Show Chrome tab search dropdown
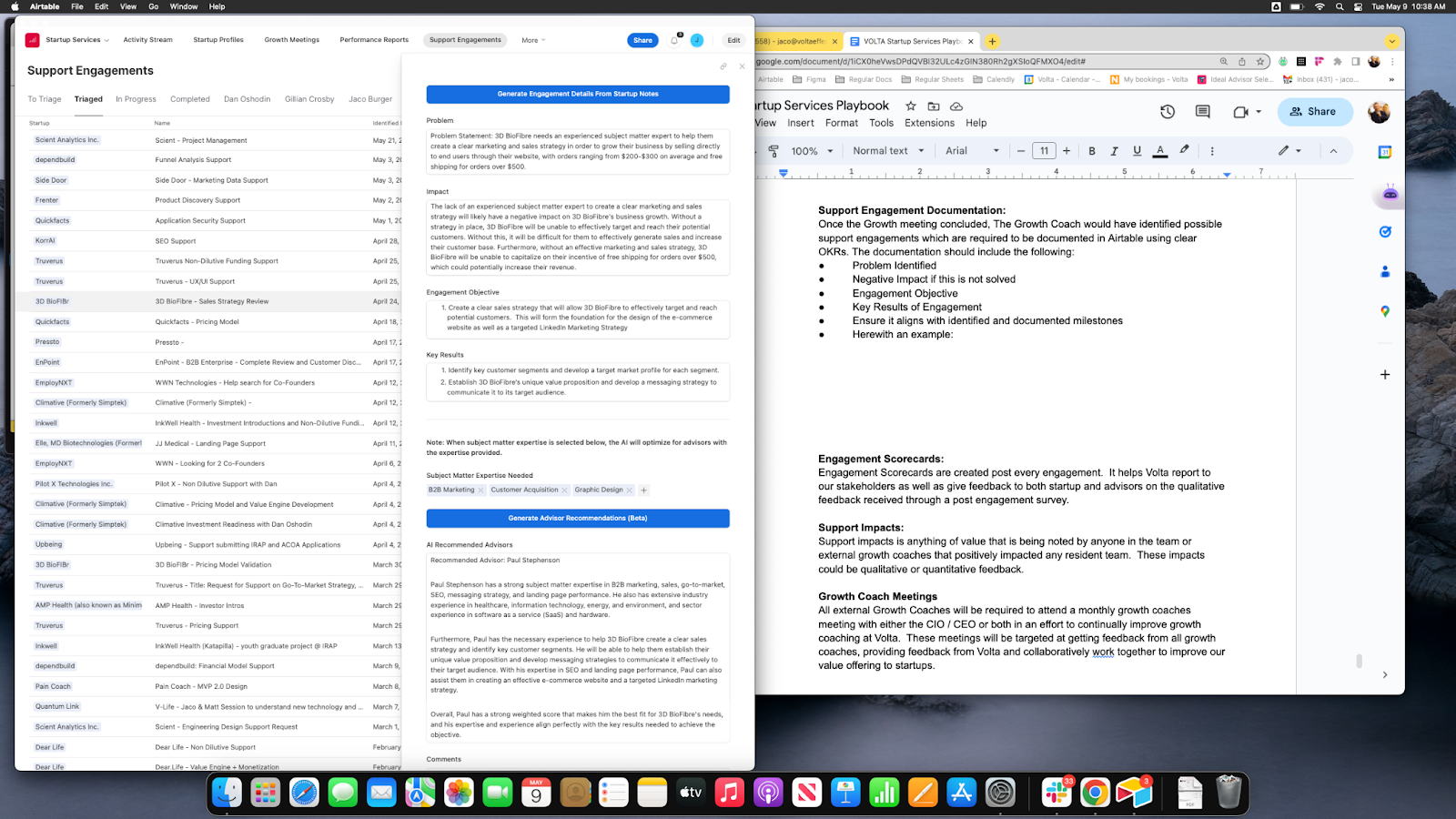1456x819 pixels. (x=1391, y=41)
